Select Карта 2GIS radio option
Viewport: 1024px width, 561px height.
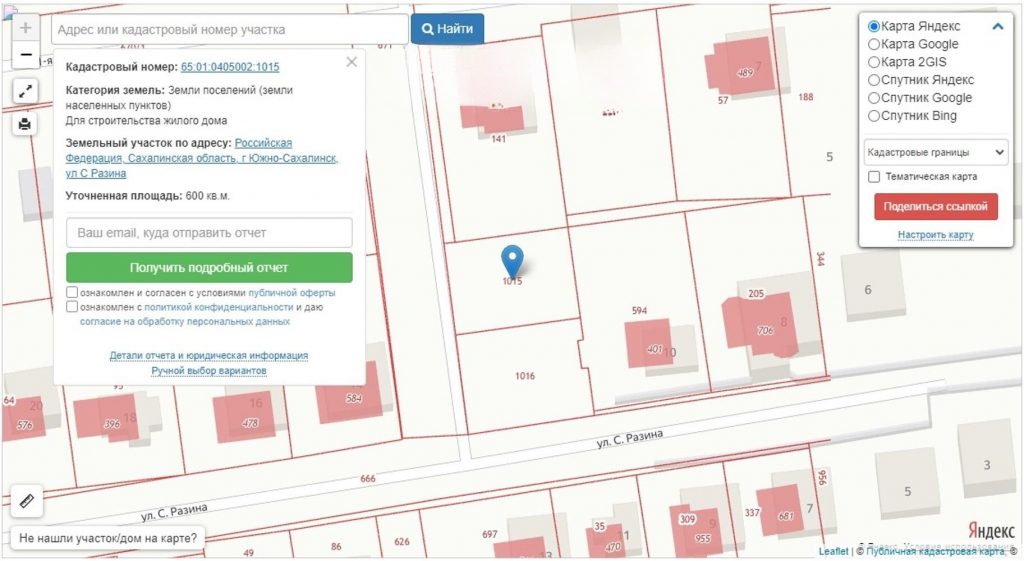pyautogui.click(x=874, y=62)
